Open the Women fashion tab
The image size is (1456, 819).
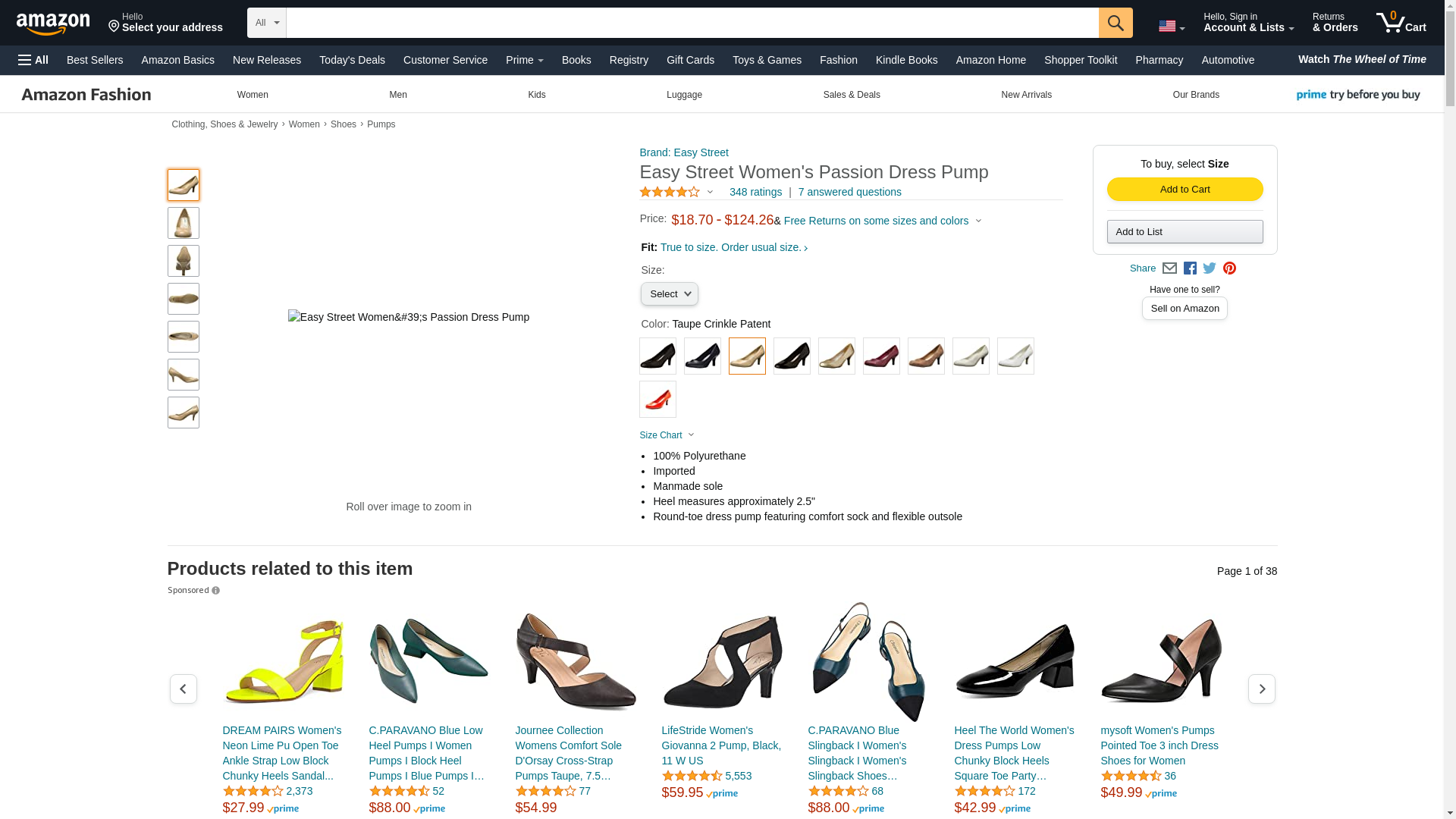(x=253, y=95)
